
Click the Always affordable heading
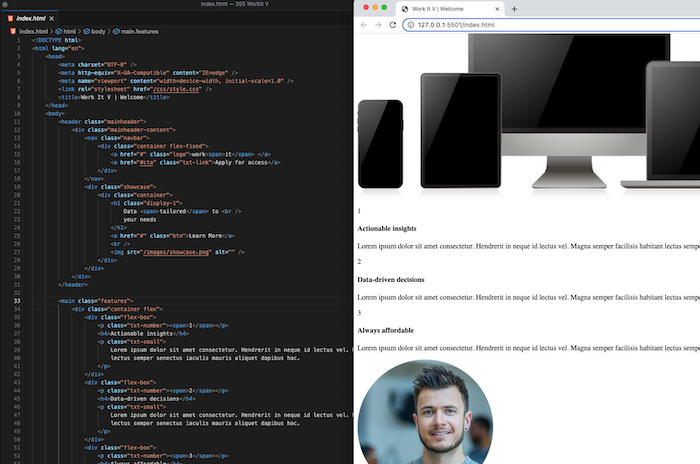click(x=385, y=330)
